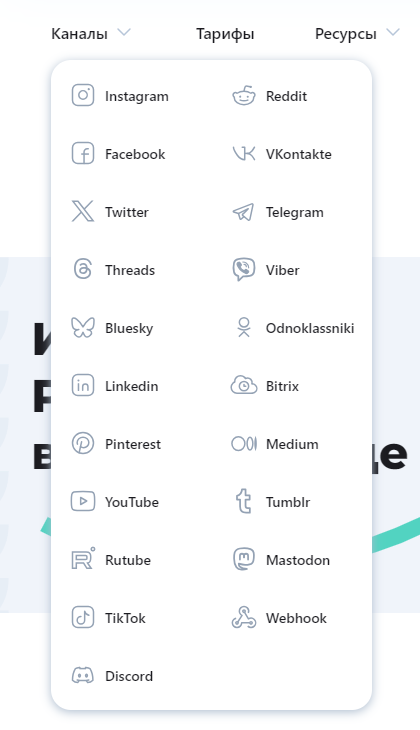Click the Reddit alien icon
The width and height of the screenshot is (420, 730).
tap(244, 95)
